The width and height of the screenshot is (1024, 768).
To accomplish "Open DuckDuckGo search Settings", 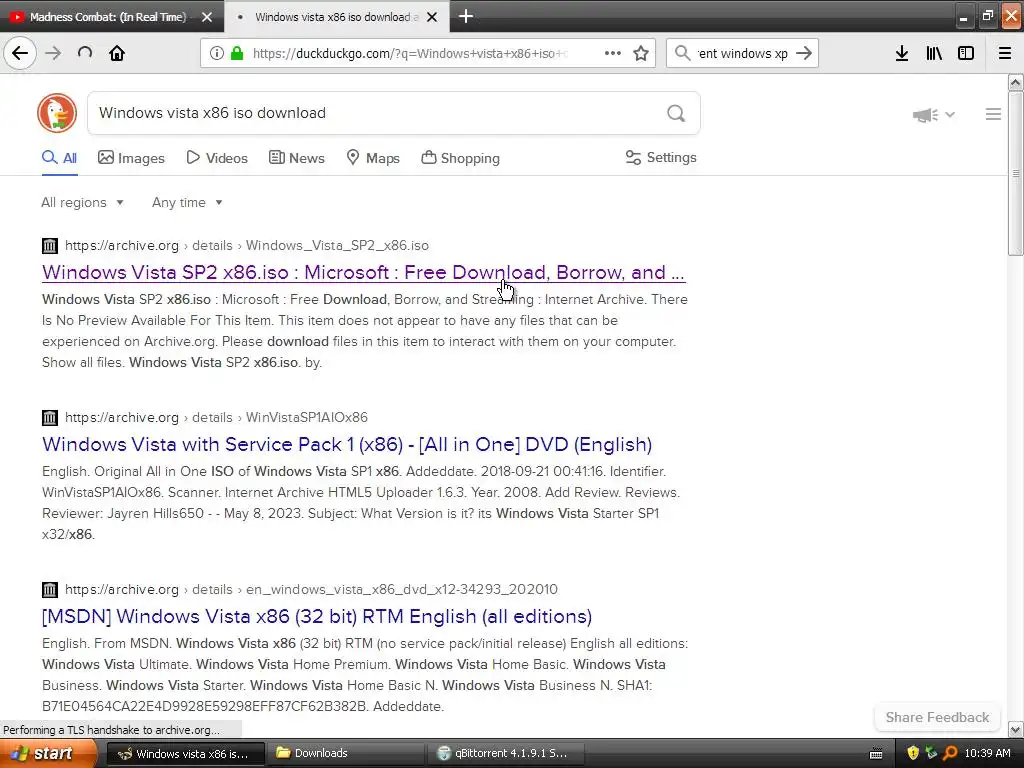I will tap(661, 157).
